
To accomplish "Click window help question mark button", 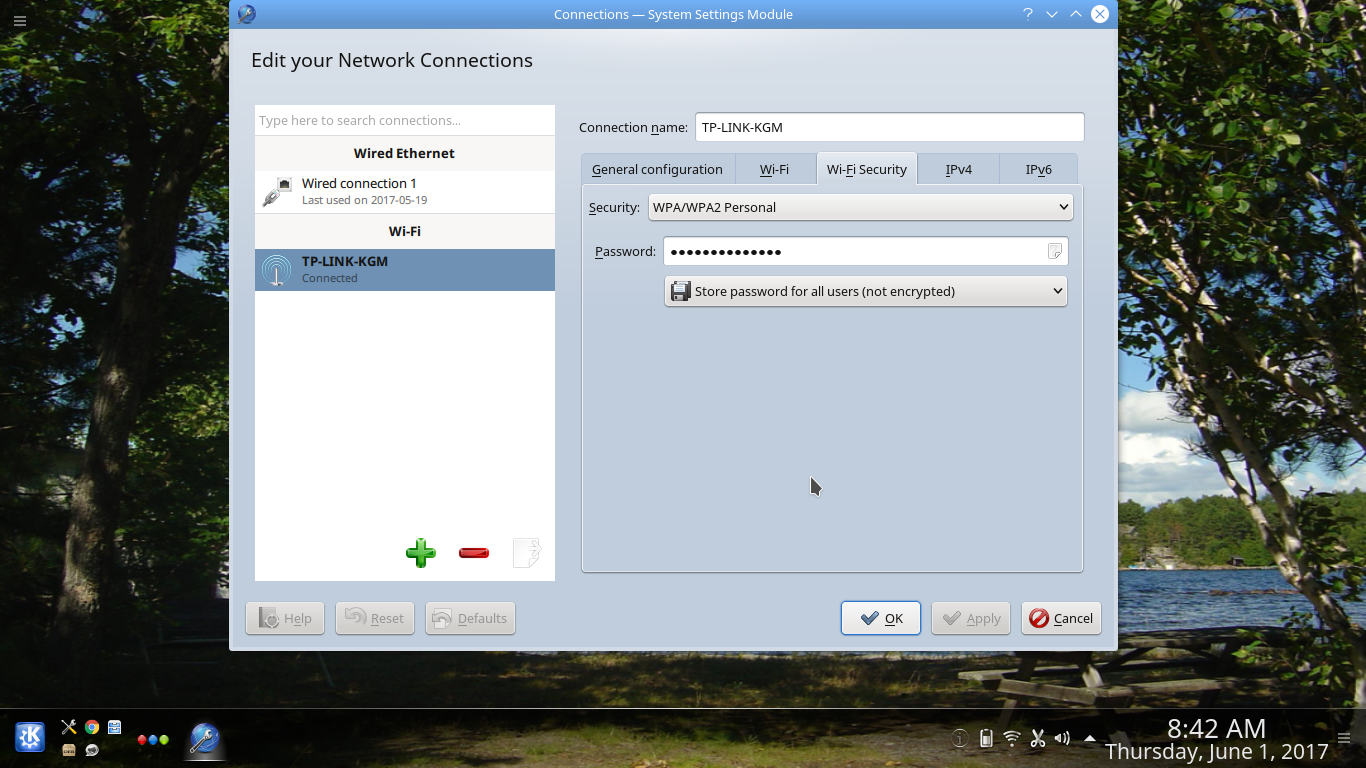I will pyautogui.click(x=1028, y=14).
